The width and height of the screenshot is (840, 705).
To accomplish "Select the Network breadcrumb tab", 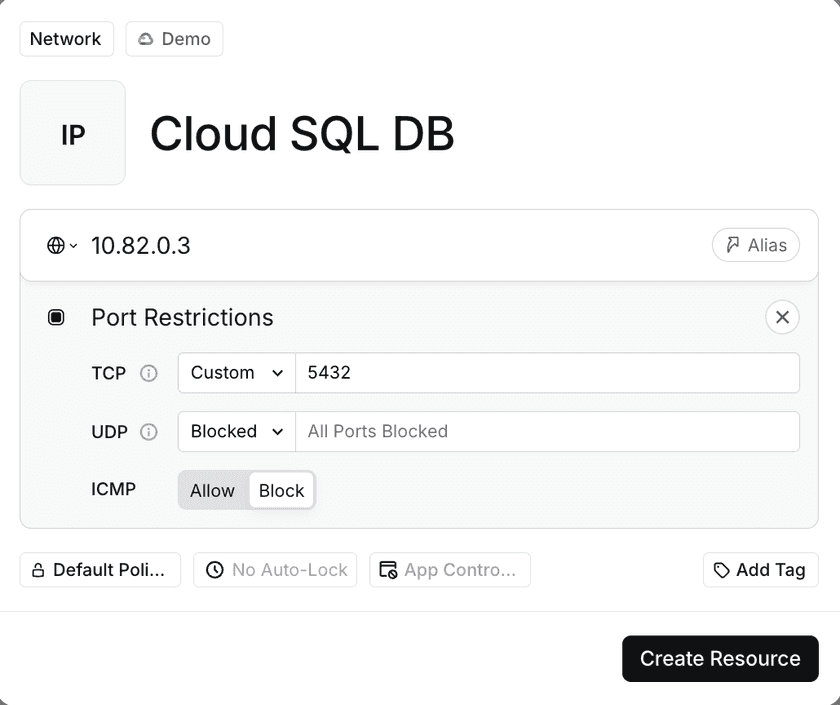I will point(66,39).
